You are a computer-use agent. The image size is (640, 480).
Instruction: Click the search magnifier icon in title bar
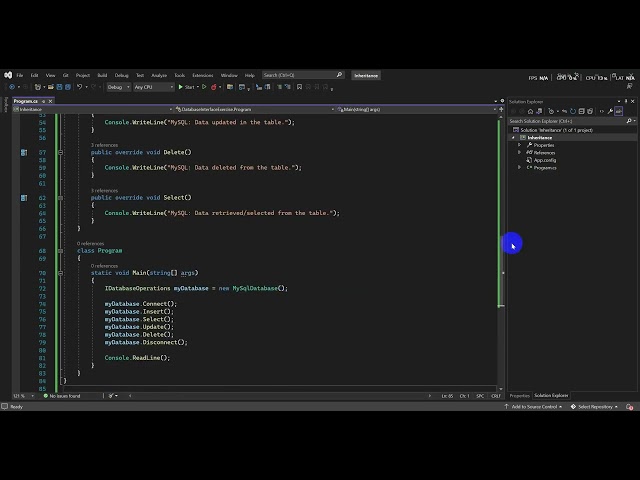tap(339, 75)
